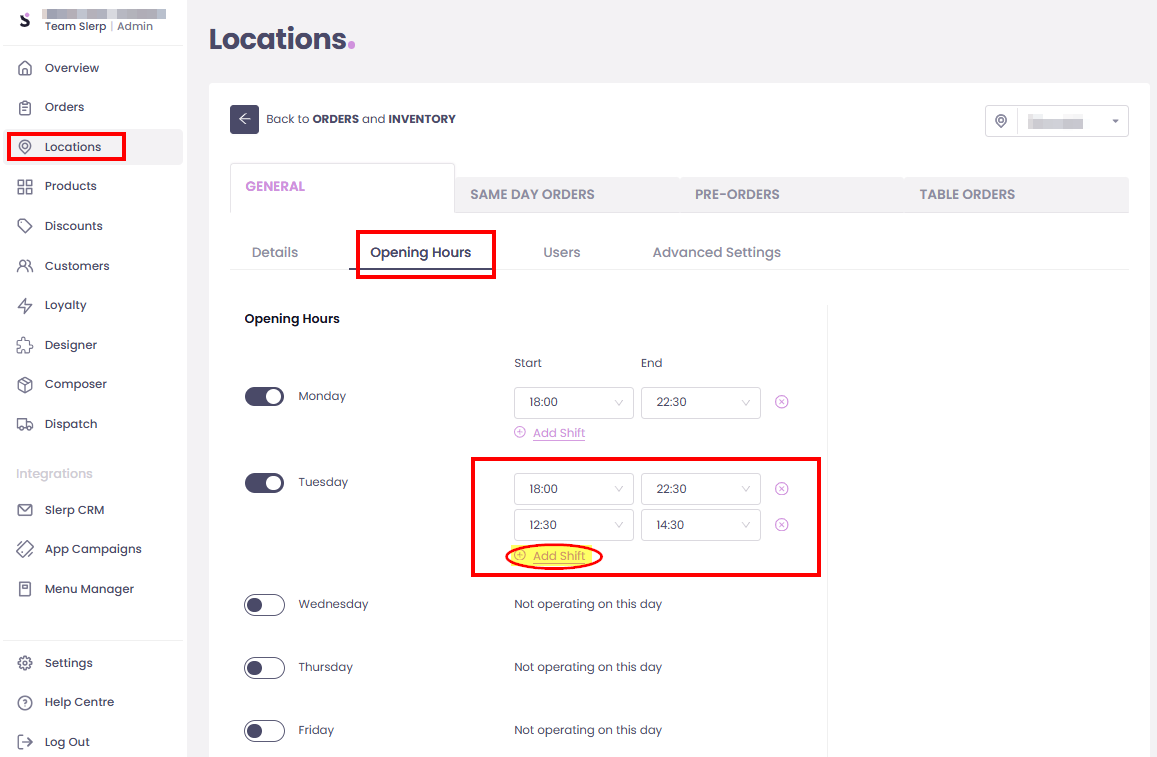Click the Loyalty lightning bolt icon
Screen dimensions: 1157x757
26,305
